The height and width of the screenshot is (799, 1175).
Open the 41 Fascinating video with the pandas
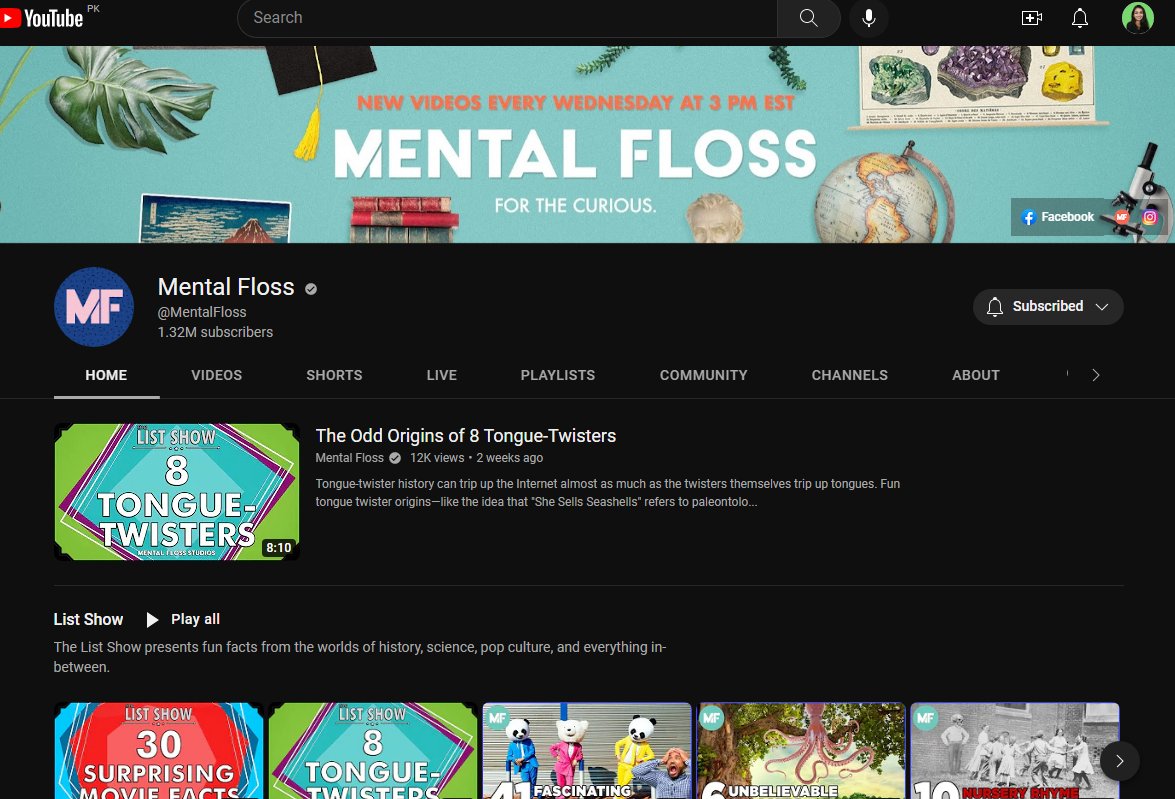(587, 750)
